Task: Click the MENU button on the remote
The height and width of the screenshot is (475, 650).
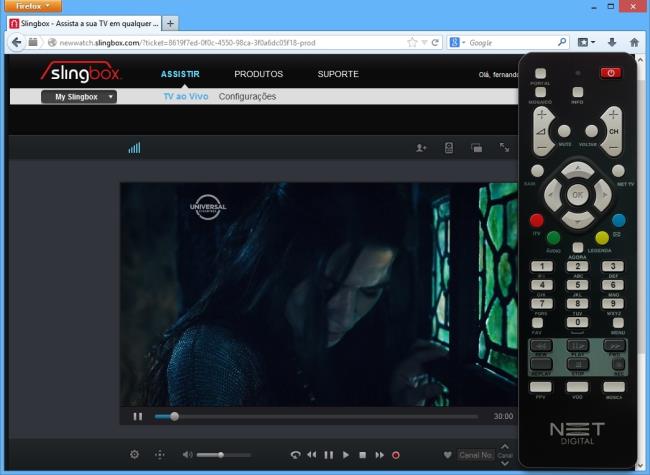Action: pyautogui.click(x=618, y=322)
